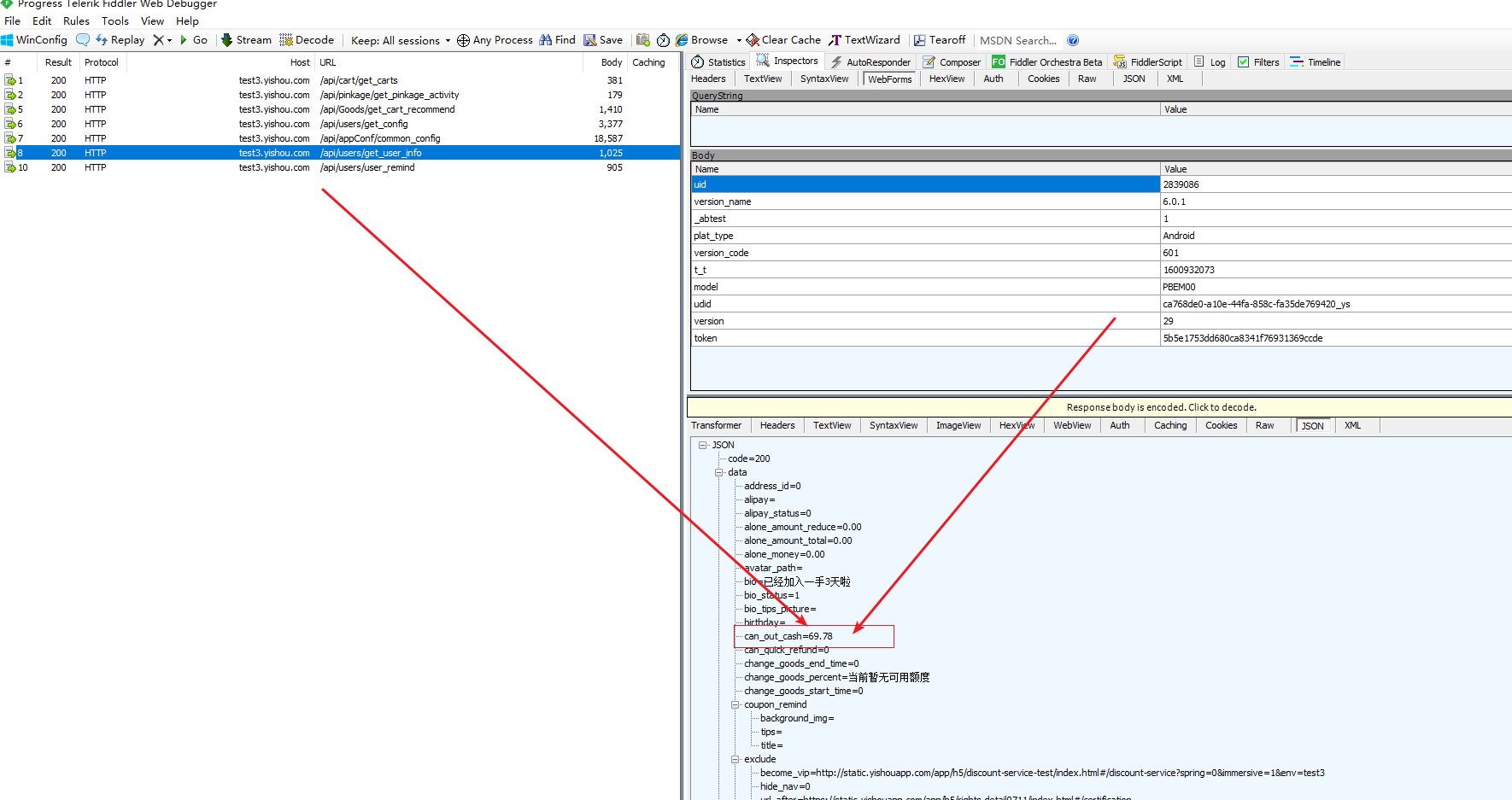Select session 7 common_config row
1512x800 pixels.
pyautogui.click(x=340, y=138)
